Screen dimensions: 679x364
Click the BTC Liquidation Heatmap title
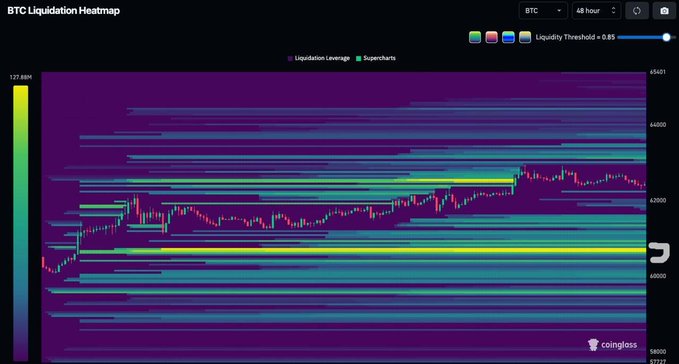pyautogui.click(x=64, y=11)
